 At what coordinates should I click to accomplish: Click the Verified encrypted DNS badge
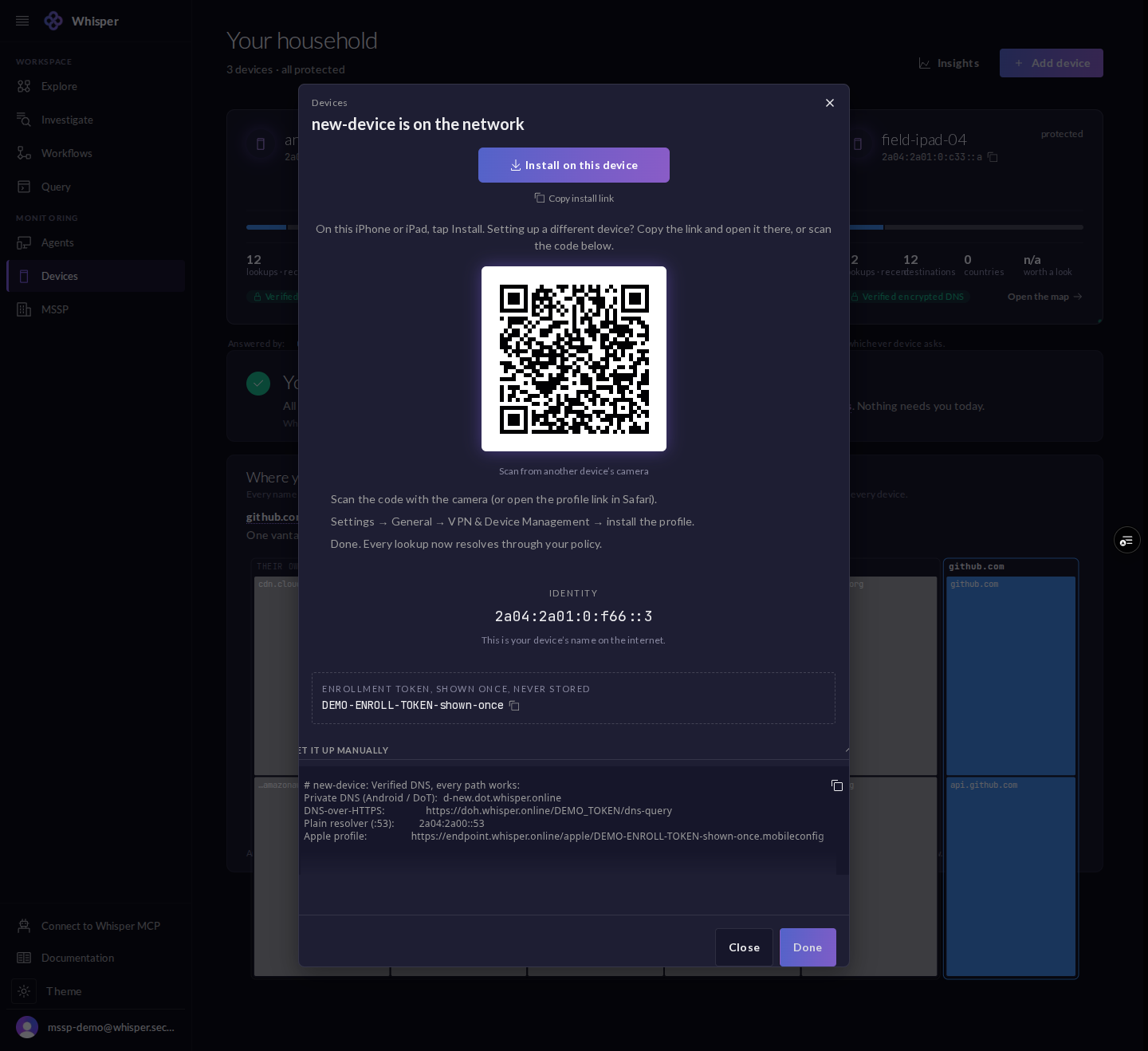(907, 297)
